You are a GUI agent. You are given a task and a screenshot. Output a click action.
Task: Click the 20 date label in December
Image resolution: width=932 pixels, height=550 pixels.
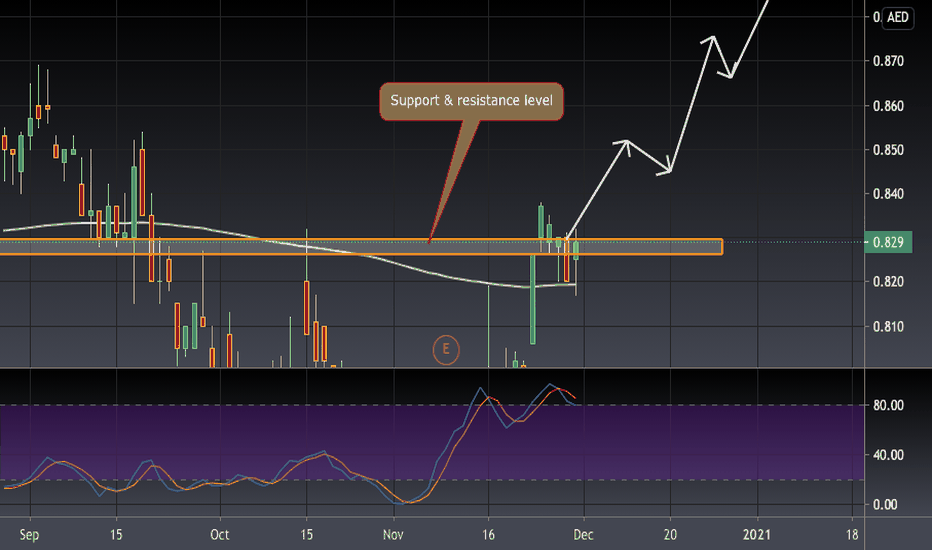(670, 535)
